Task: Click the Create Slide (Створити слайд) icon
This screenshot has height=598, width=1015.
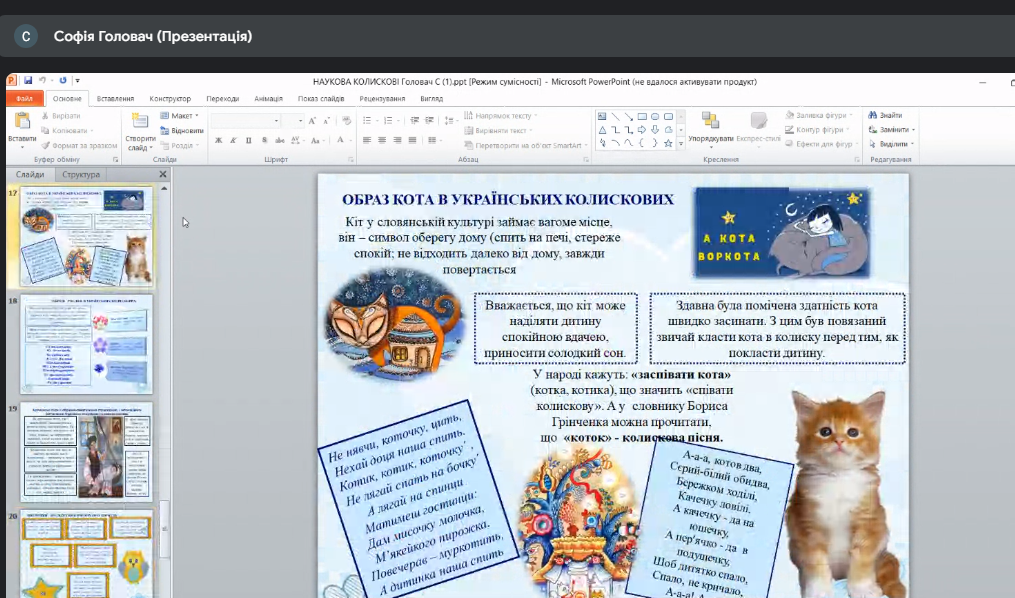Action: [x=139, y=123]
